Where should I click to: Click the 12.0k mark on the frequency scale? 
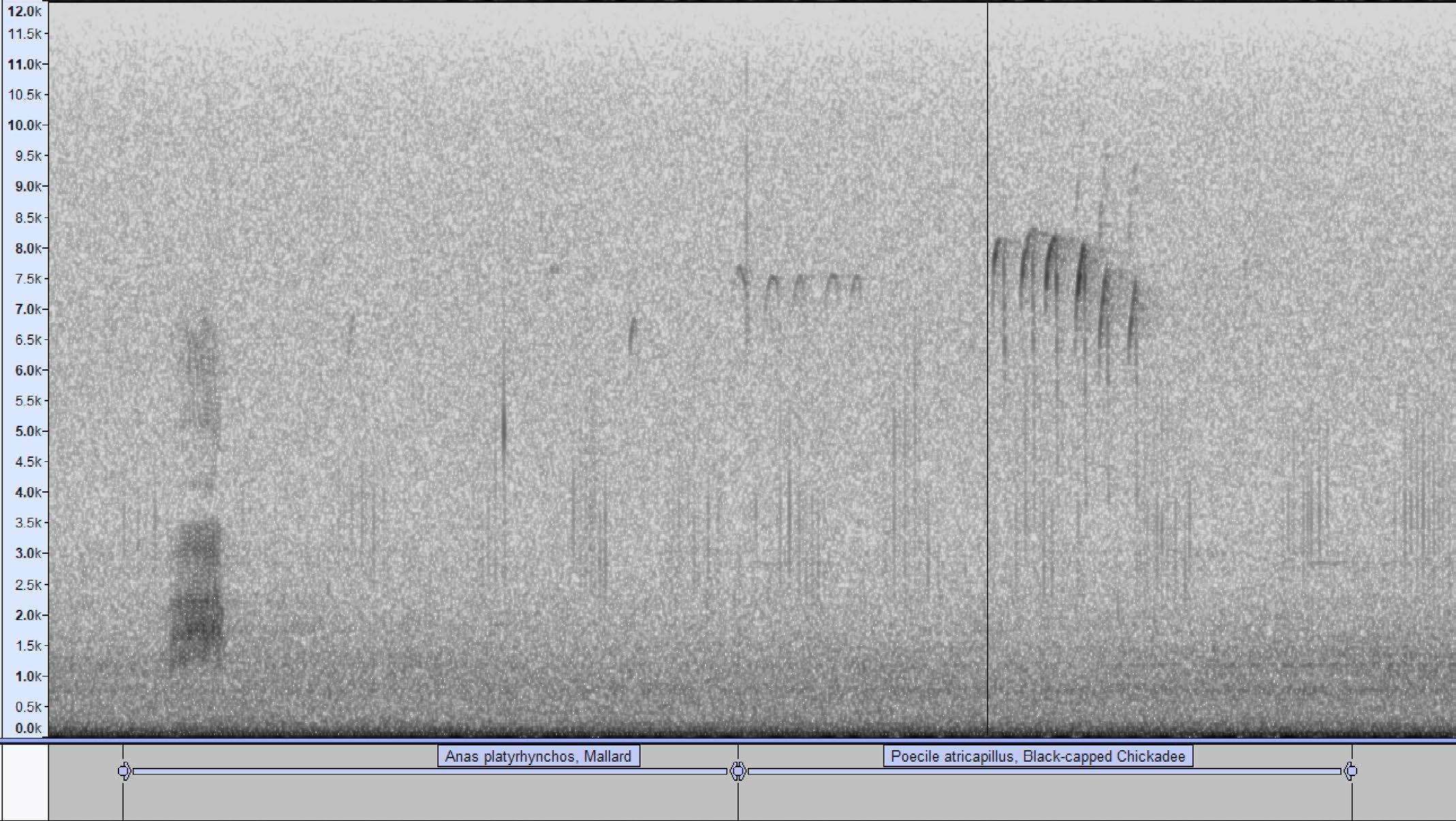point(25,11)
